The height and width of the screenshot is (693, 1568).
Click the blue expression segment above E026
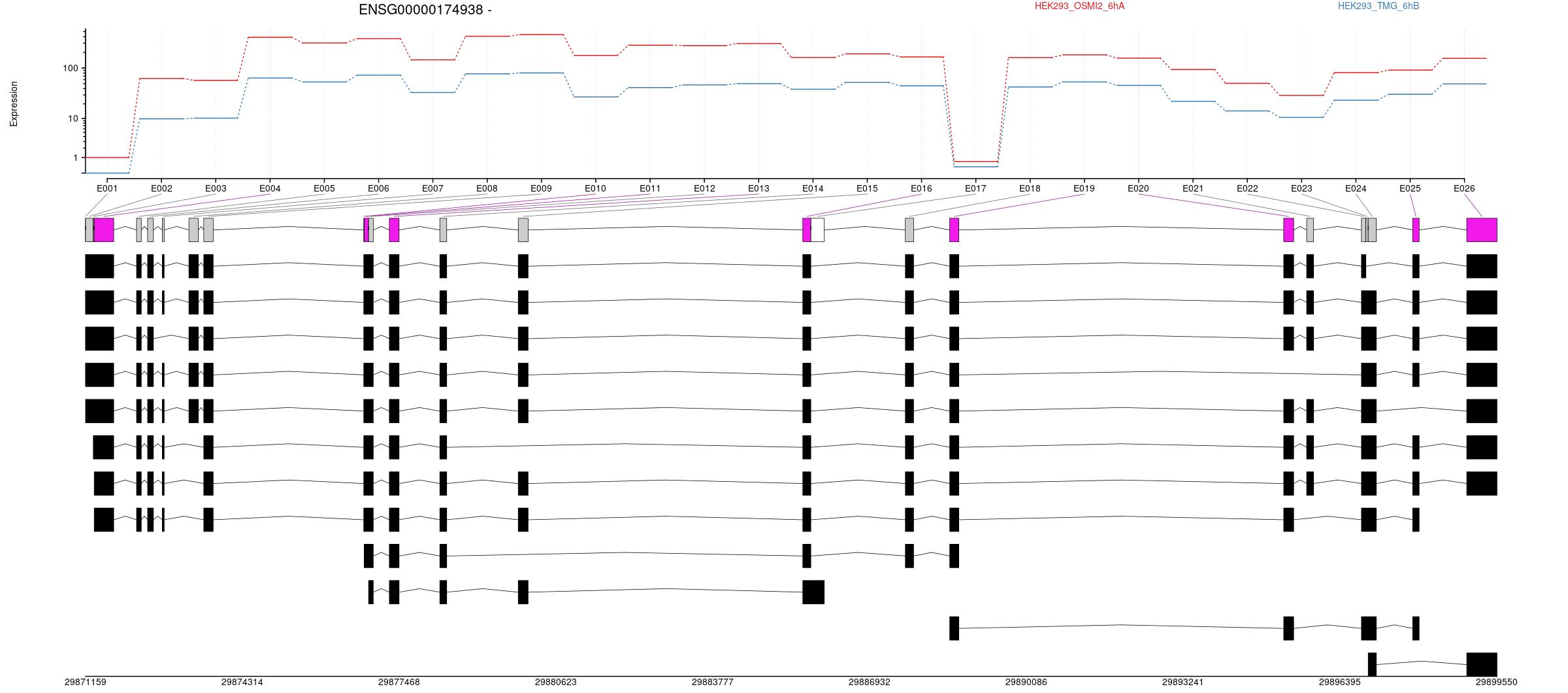[x=1464, y=84]
